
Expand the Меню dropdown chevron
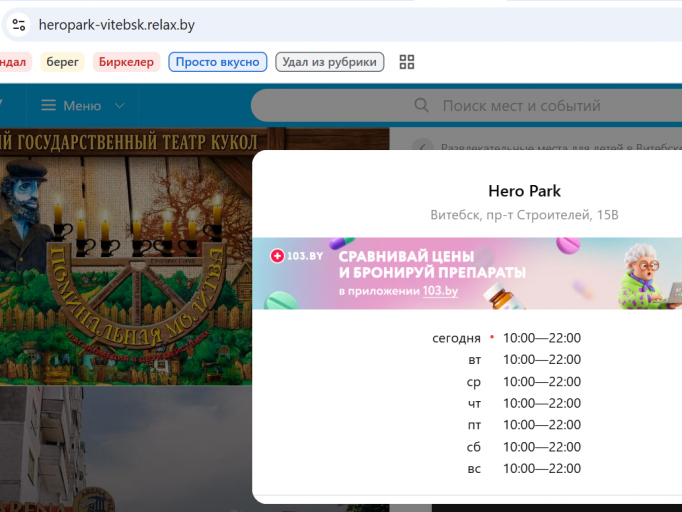click(x=120, y=106)
